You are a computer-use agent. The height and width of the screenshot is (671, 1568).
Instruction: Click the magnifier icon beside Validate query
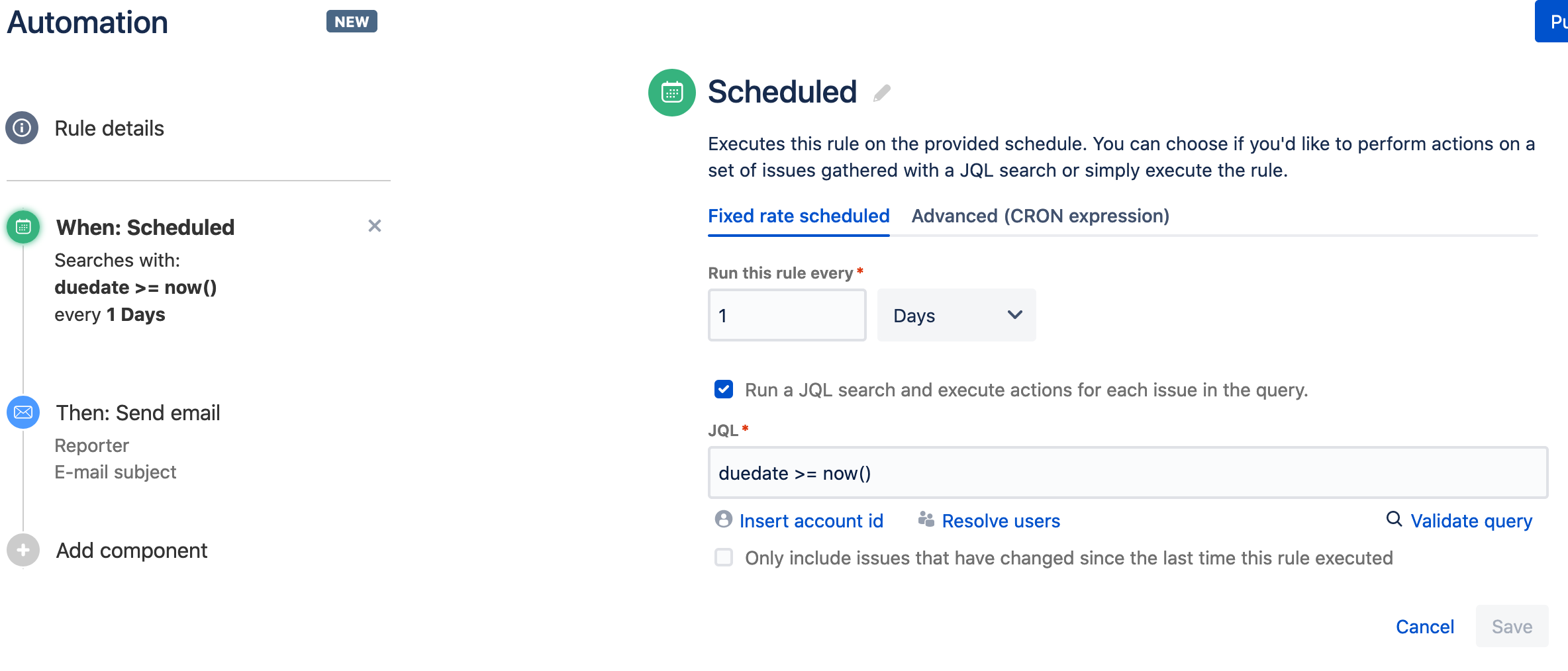[x=1393, y=521]
